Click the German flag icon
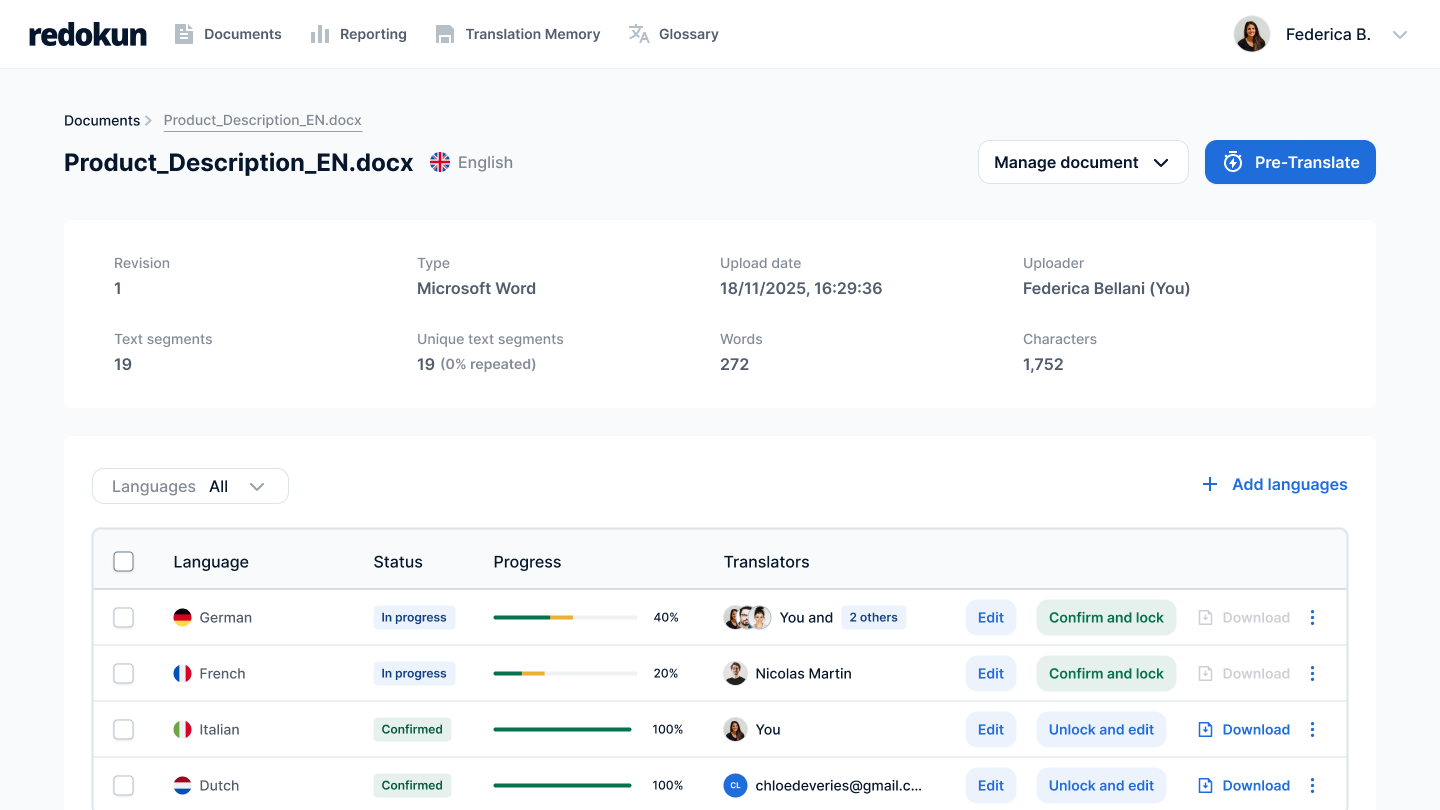This screenshot has width=1440, height=810. [182, 617]
